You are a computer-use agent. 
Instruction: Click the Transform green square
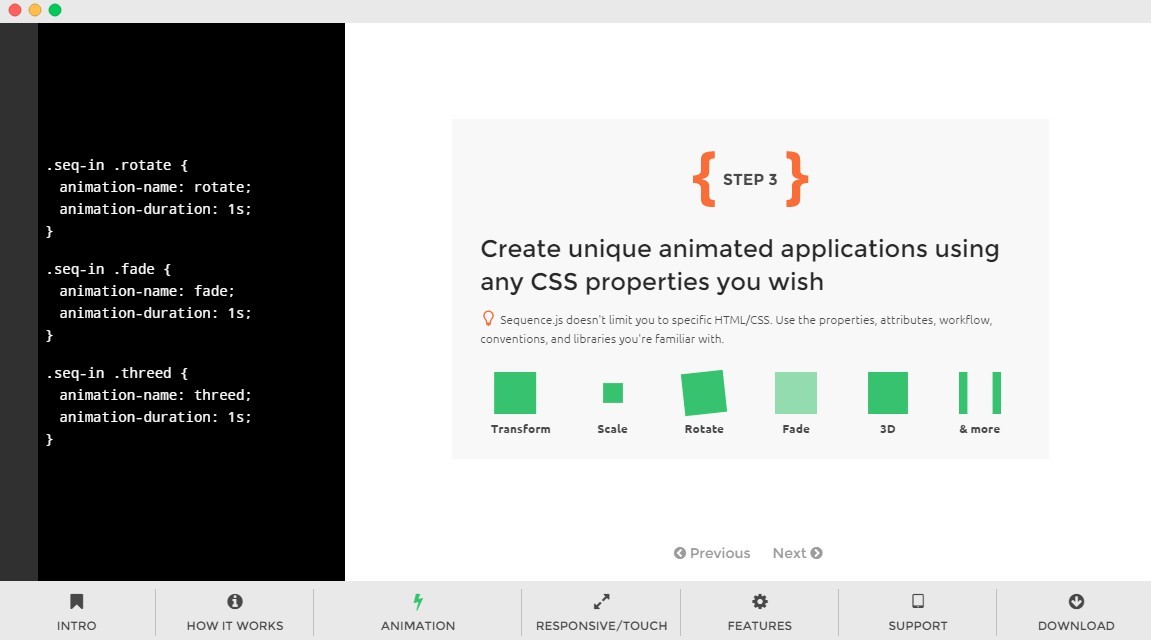click(515, 393)
